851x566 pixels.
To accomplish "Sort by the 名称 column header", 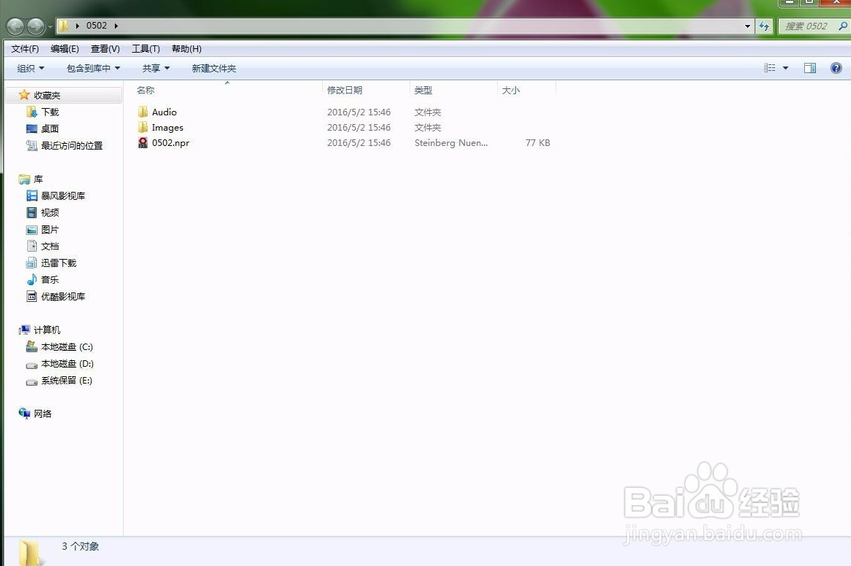I will pos(145,90).
